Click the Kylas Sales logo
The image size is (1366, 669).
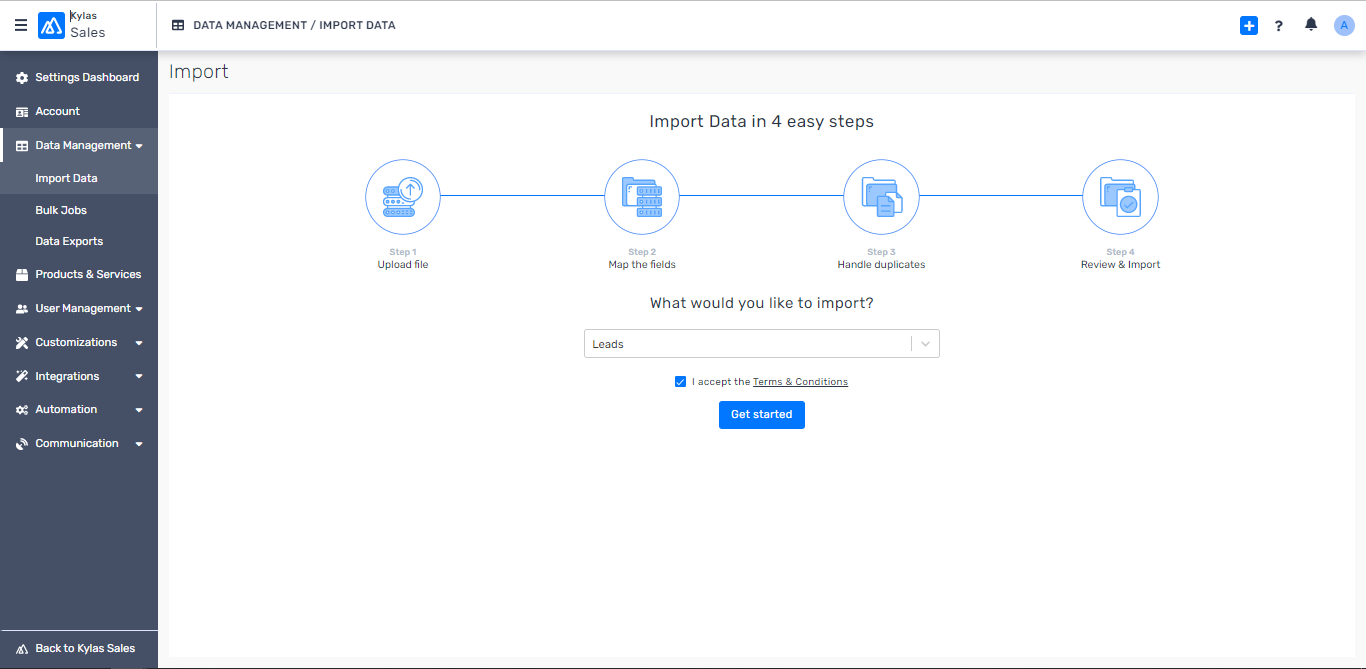point(51,25)
